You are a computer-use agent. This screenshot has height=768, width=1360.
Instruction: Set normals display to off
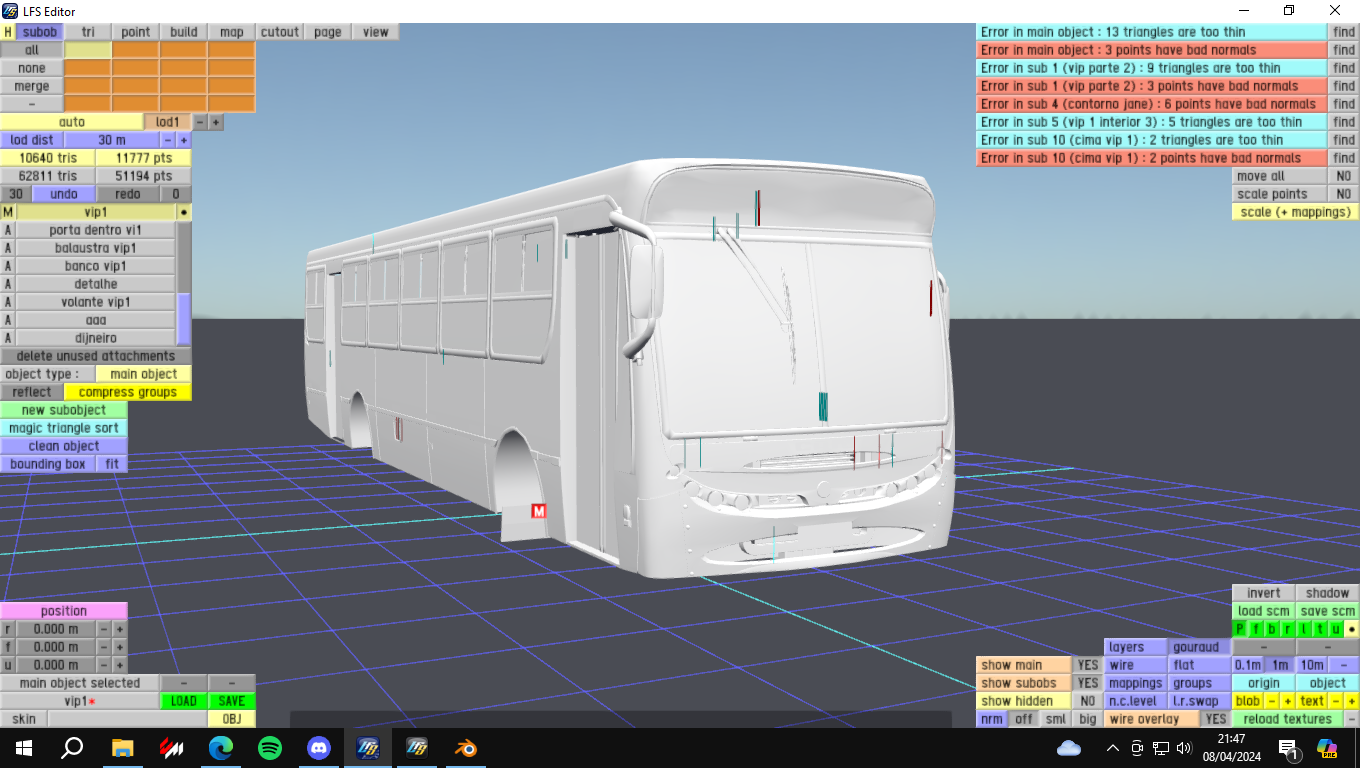(x=1024, y=719)
